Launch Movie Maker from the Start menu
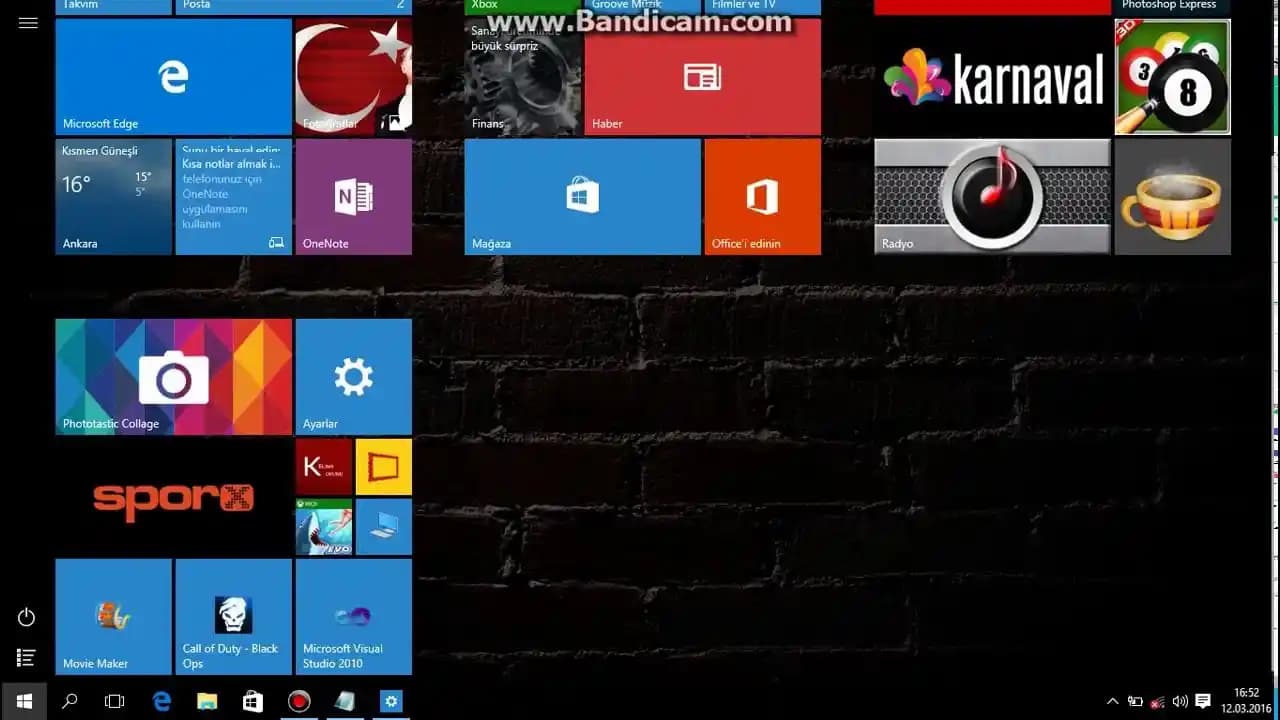The height and width of the screenshot is (720, 1280). click(x=112, y=615)
